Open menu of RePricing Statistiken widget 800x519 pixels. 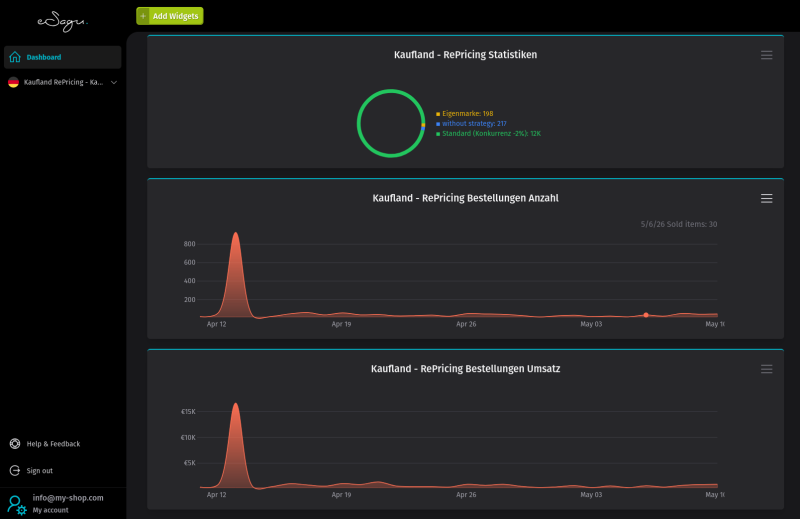pos(766,55)
